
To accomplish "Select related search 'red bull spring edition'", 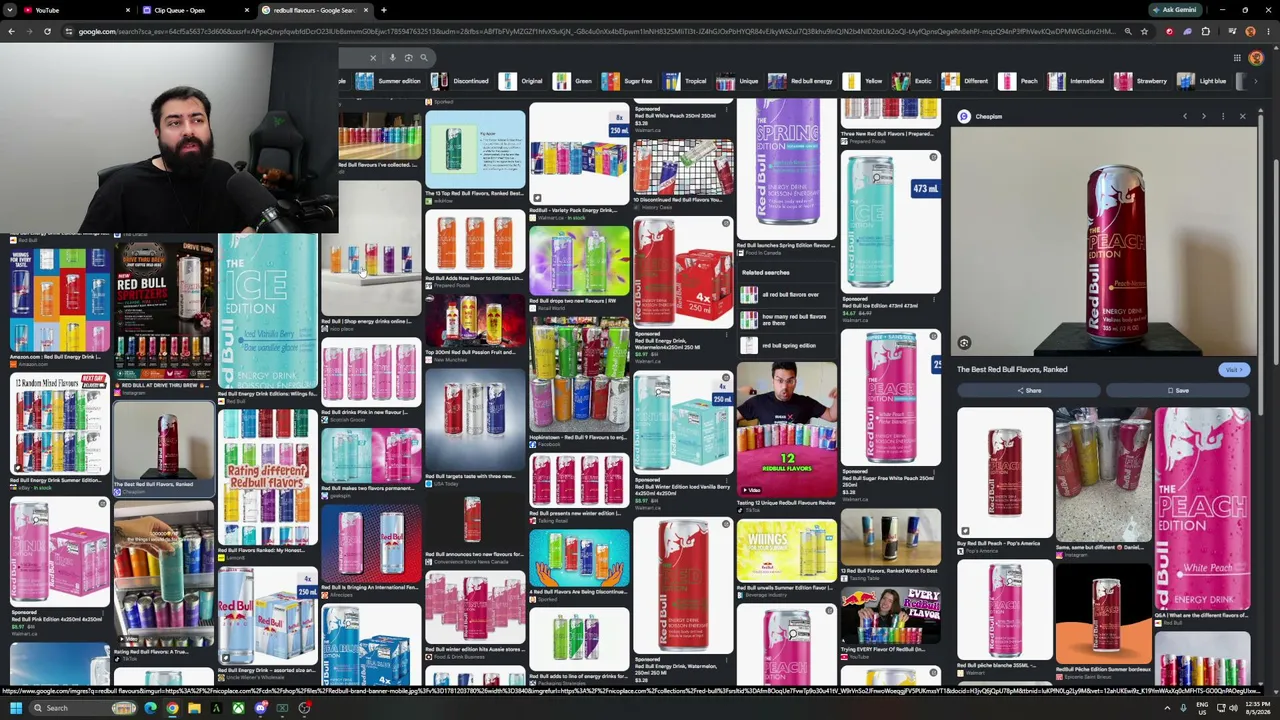I will pyautogui.click(x=788, y=345).
